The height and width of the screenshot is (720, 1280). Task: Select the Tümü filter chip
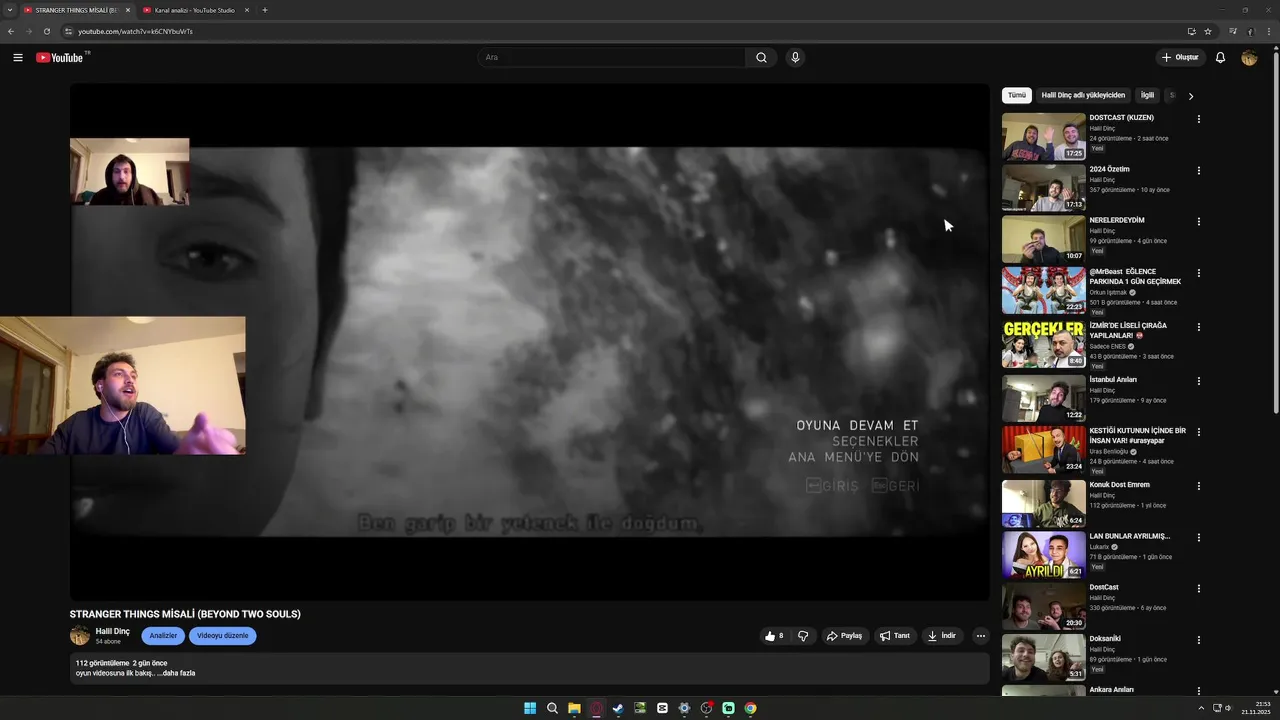pyautogui.click(x=1016, y=95)
